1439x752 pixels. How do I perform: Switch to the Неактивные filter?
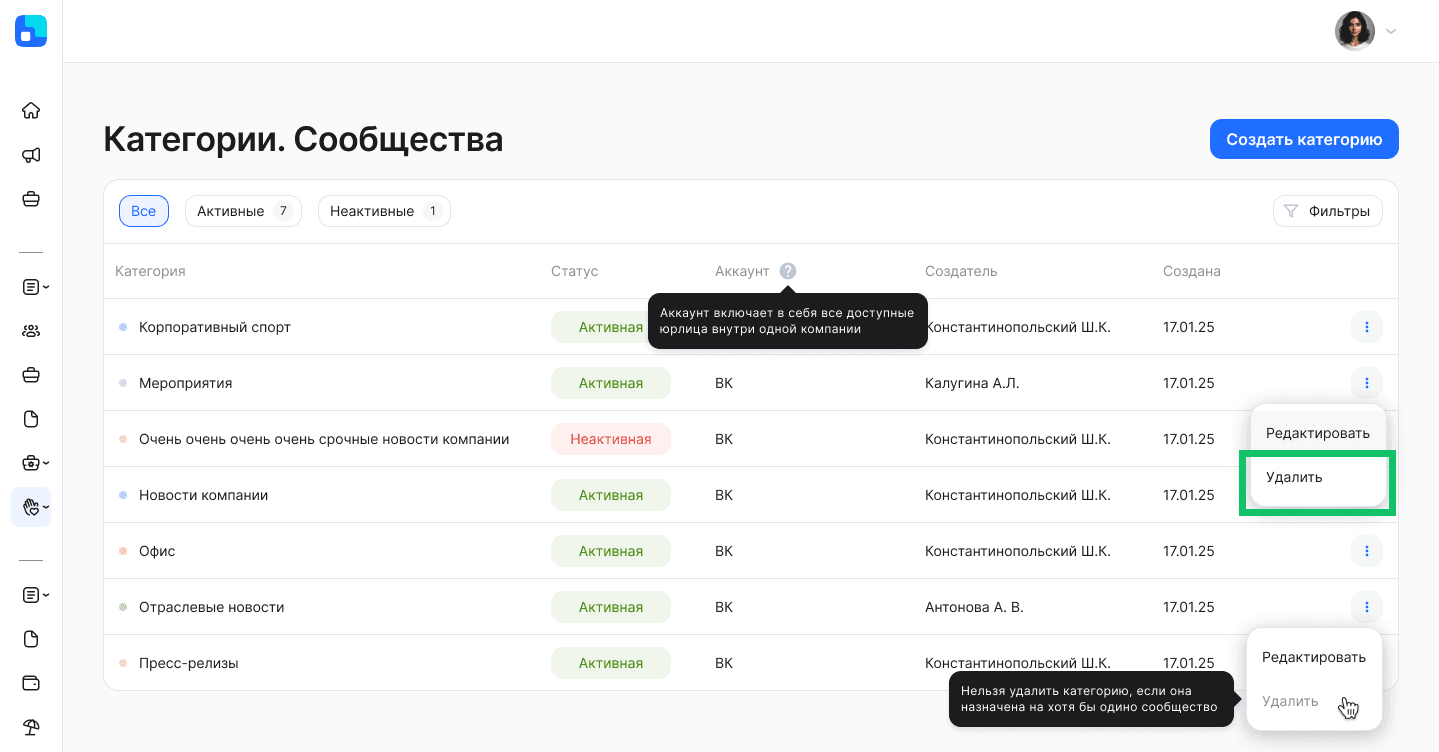click(x=384, y=210)
